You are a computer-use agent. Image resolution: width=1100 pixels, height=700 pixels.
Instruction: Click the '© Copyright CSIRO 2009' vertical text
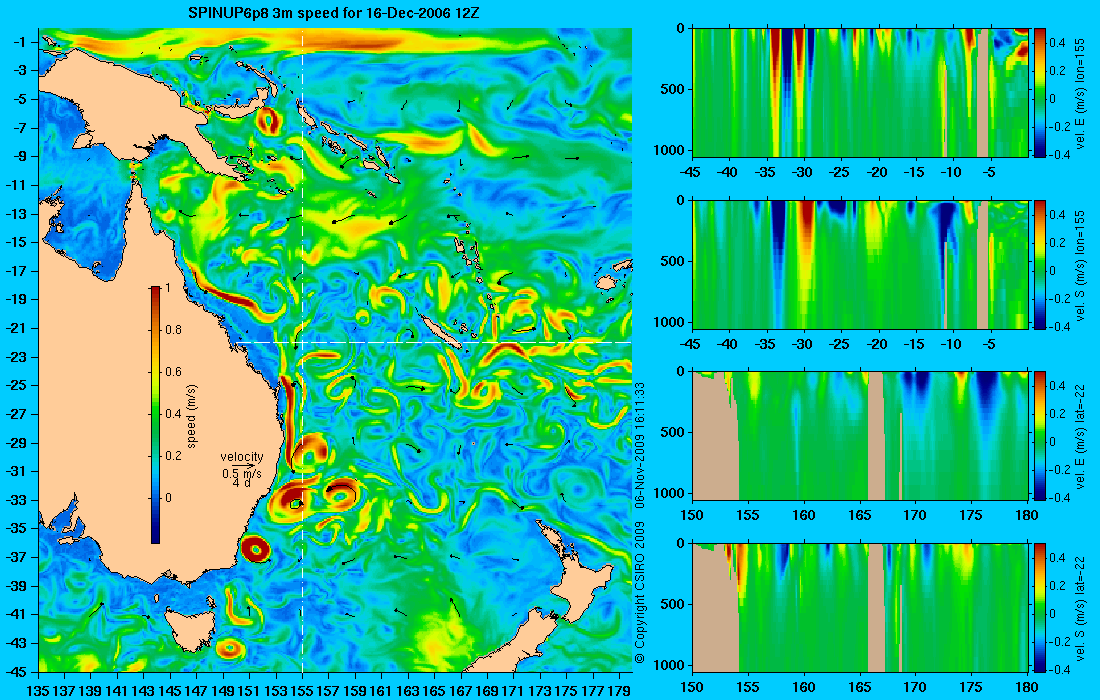coord(639,593)
